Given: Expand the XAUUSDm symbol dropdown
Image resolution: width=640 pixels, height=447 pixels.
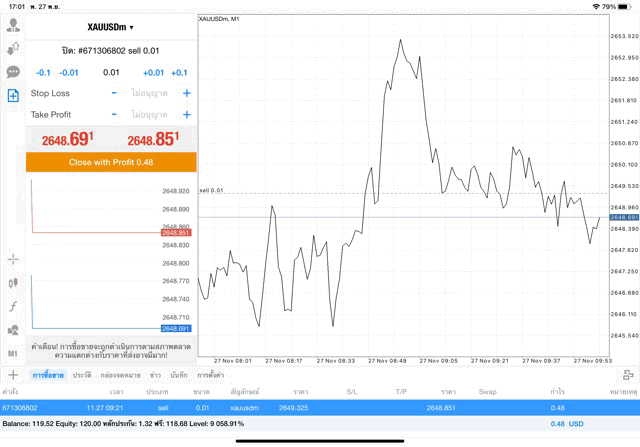Looking at the screenshot, I should pos(111,27).
